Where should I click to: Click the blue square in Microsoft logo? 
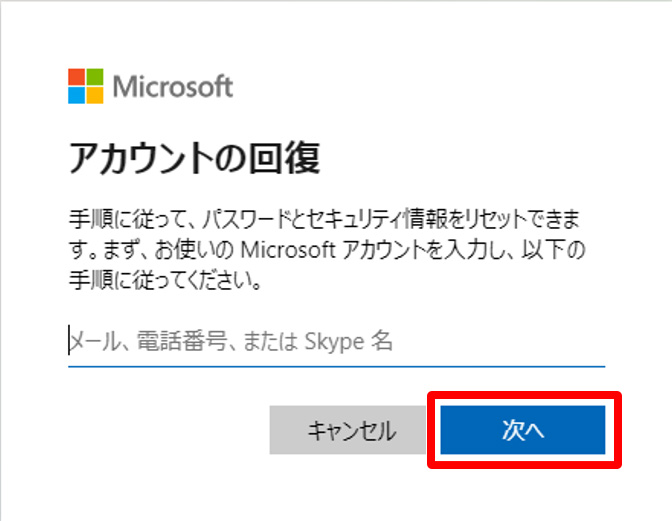pyautogui.click(x=77, y=95)
